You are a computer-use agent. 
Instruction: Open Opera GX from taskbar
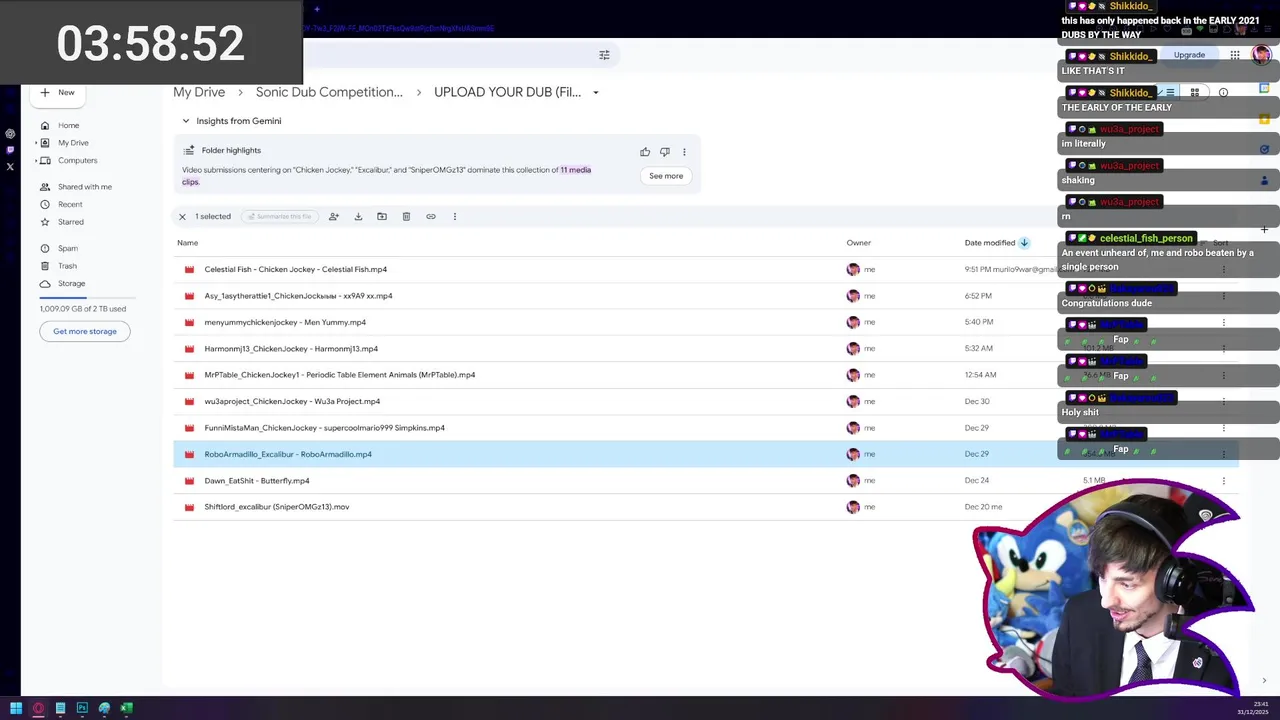point(38,708)
